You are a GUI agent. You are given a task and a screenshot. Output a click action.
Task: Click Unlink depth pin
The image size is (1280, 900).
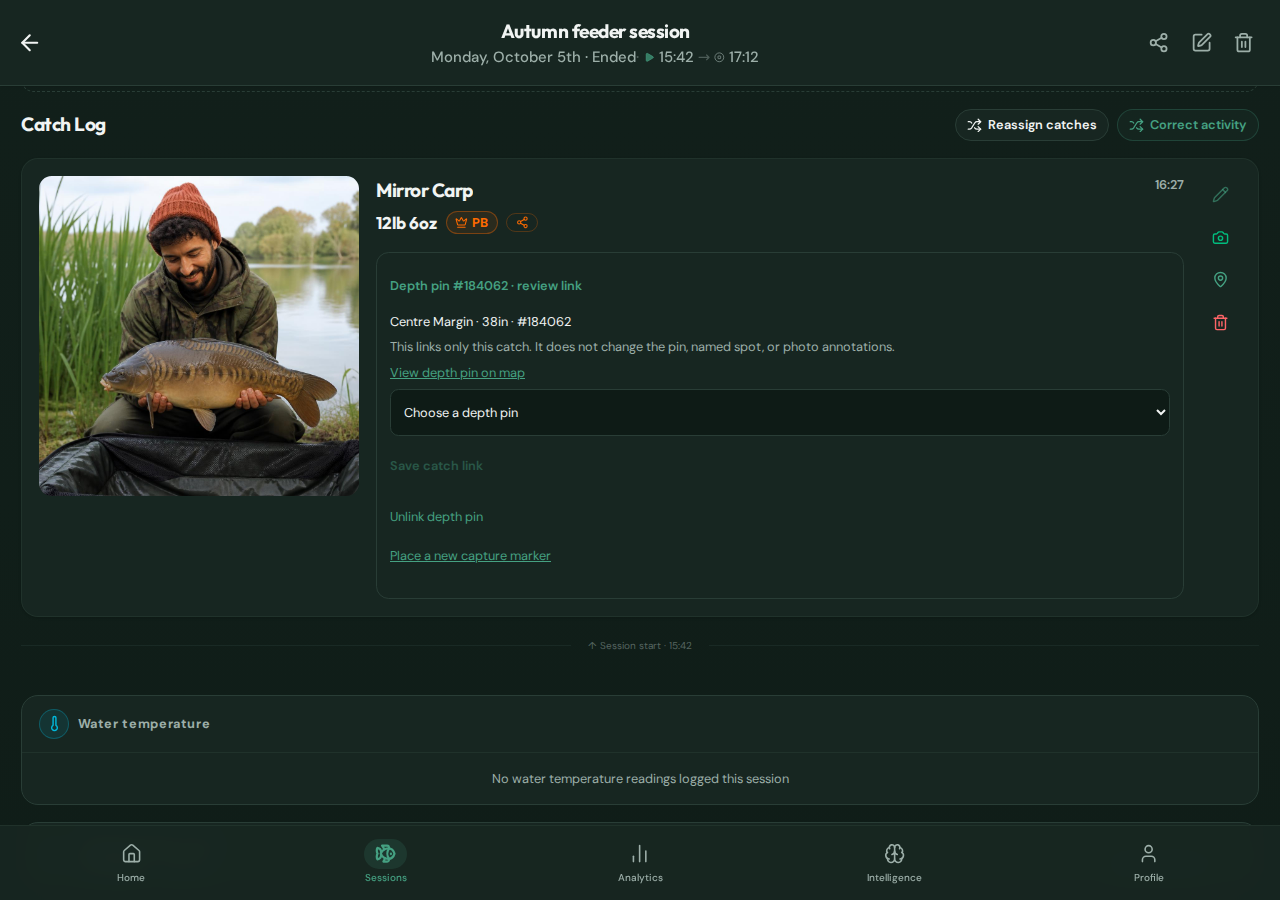click(x=436, y=517)
